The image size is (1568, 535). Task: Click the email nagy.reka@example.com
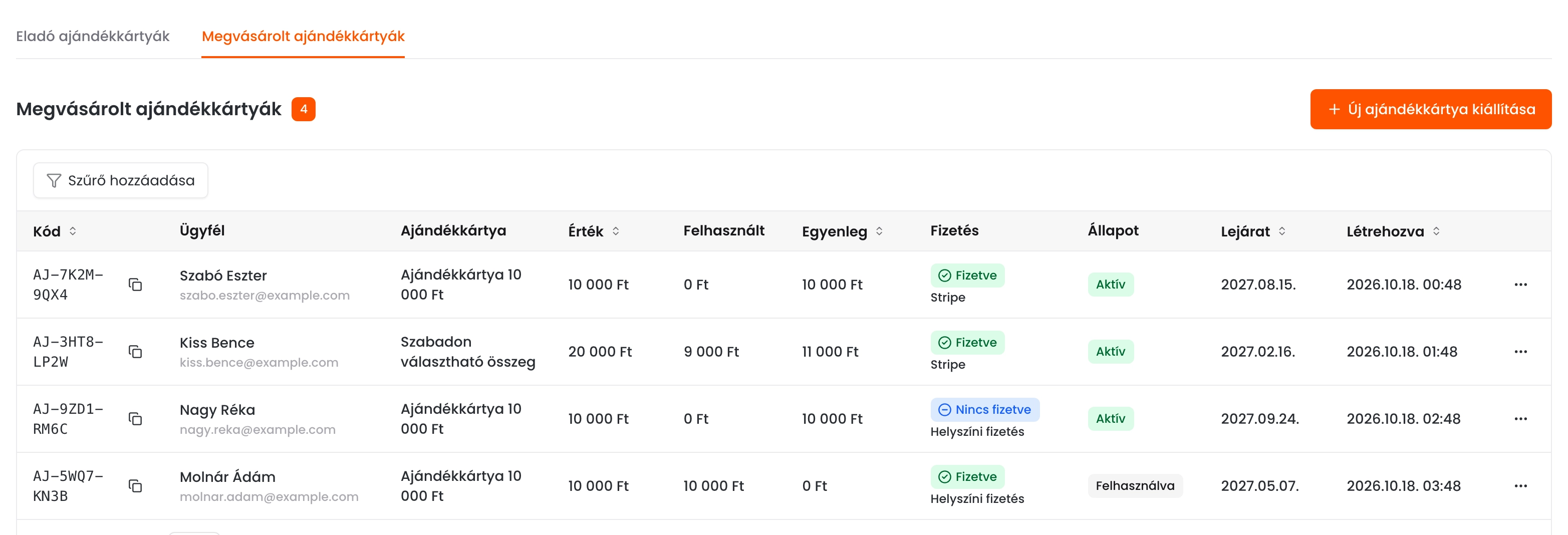257,430
